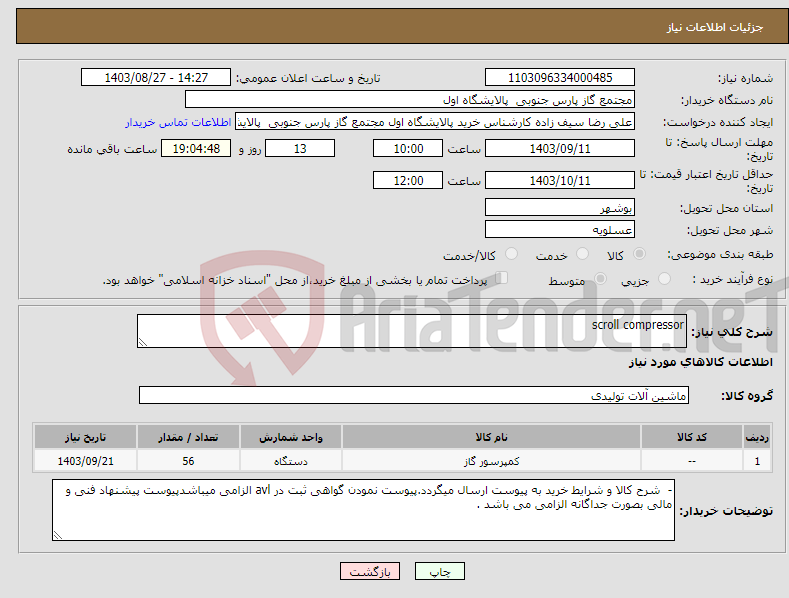Click the announcement date field 1403/08/27 - 14:27
This screenshot has height=598, width=789.
(156, 78)
